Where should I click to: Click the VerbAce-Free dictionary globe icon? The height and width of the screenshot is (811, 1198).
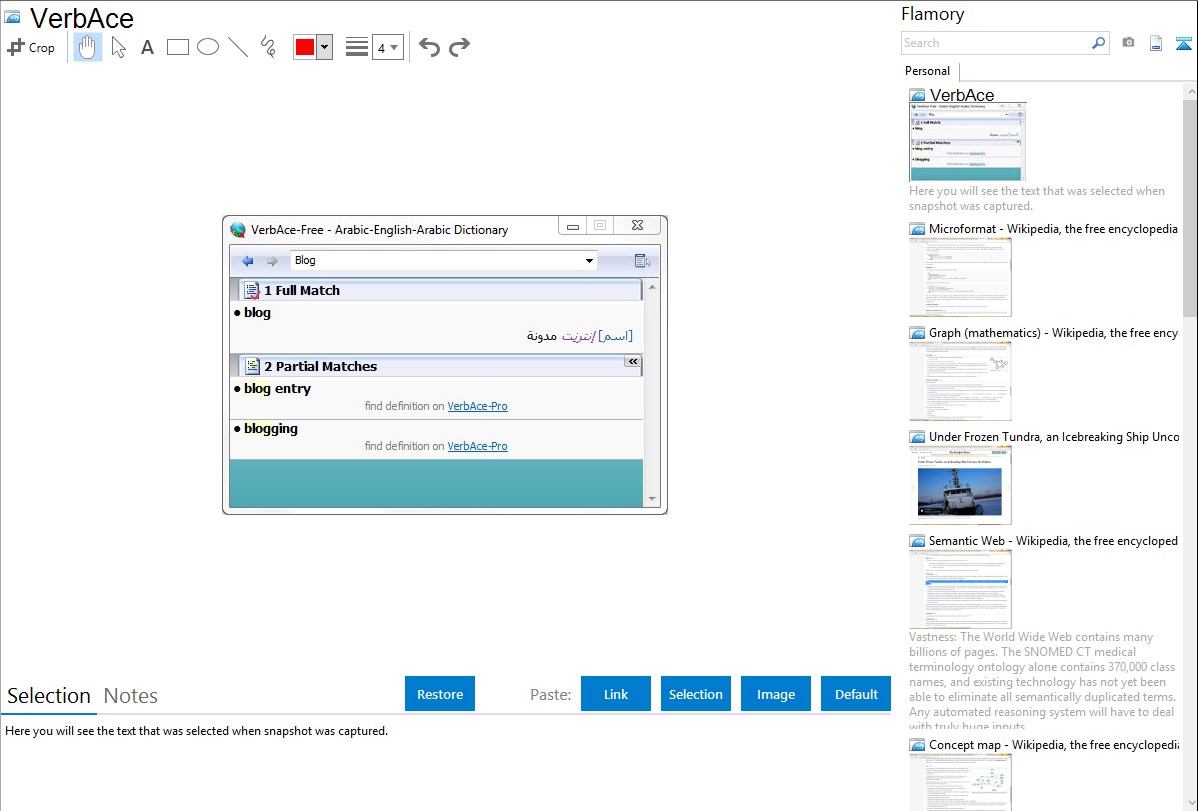[238, 229]
